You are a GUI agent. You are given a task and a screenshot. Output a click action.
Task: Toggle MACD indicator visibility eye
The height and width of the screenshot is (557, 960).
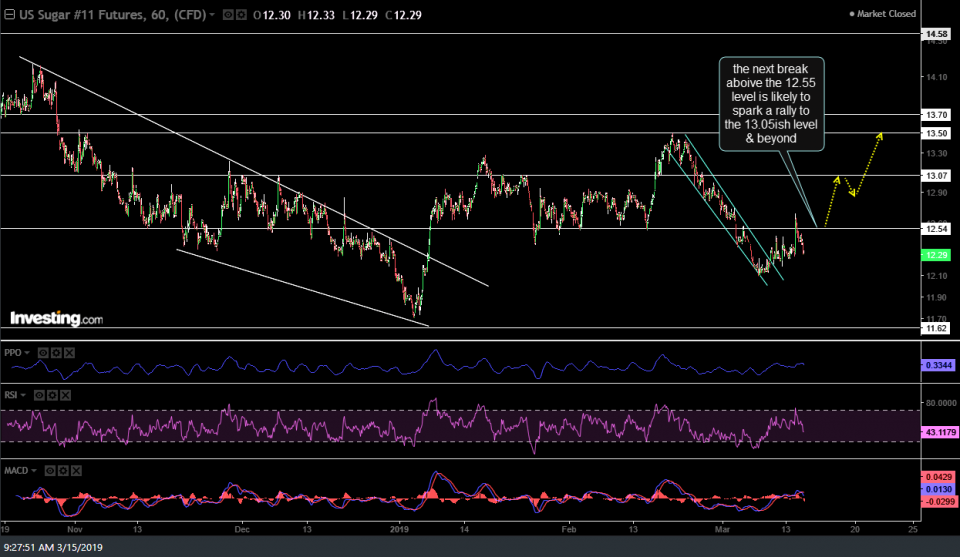[51, 470]
